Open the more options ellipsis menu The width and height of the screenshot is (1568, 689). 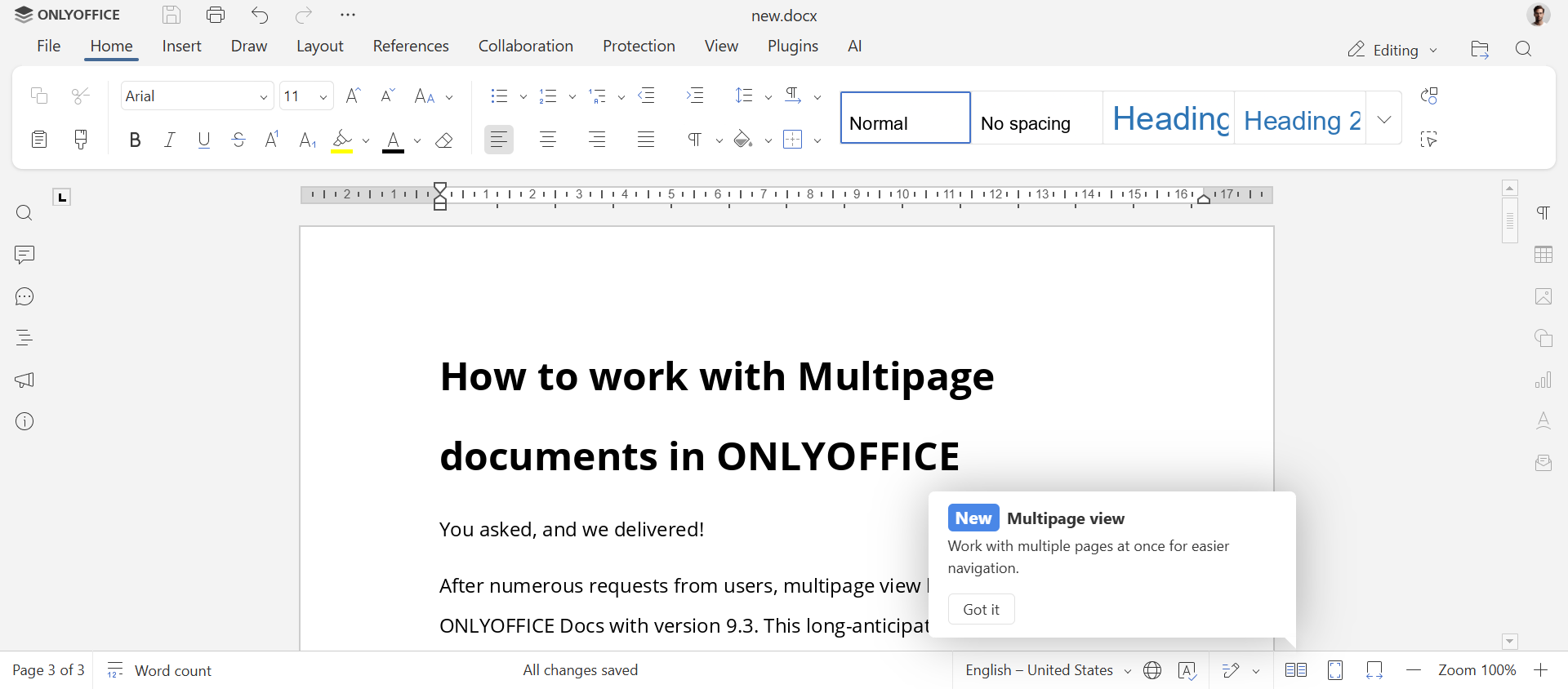(348, 15)
